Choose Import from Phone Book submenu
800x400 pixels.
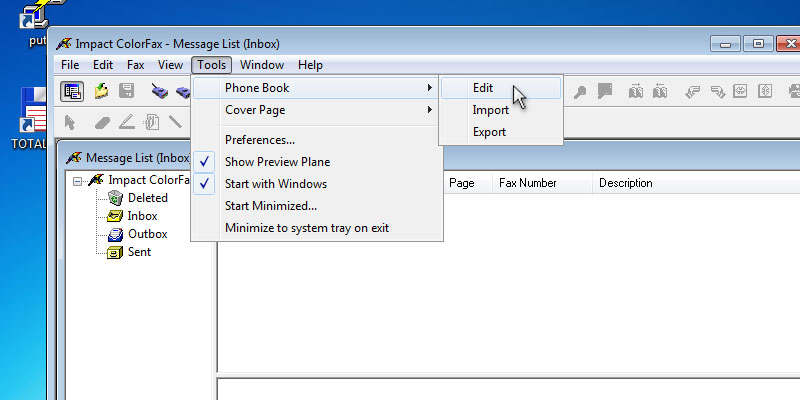490,110
